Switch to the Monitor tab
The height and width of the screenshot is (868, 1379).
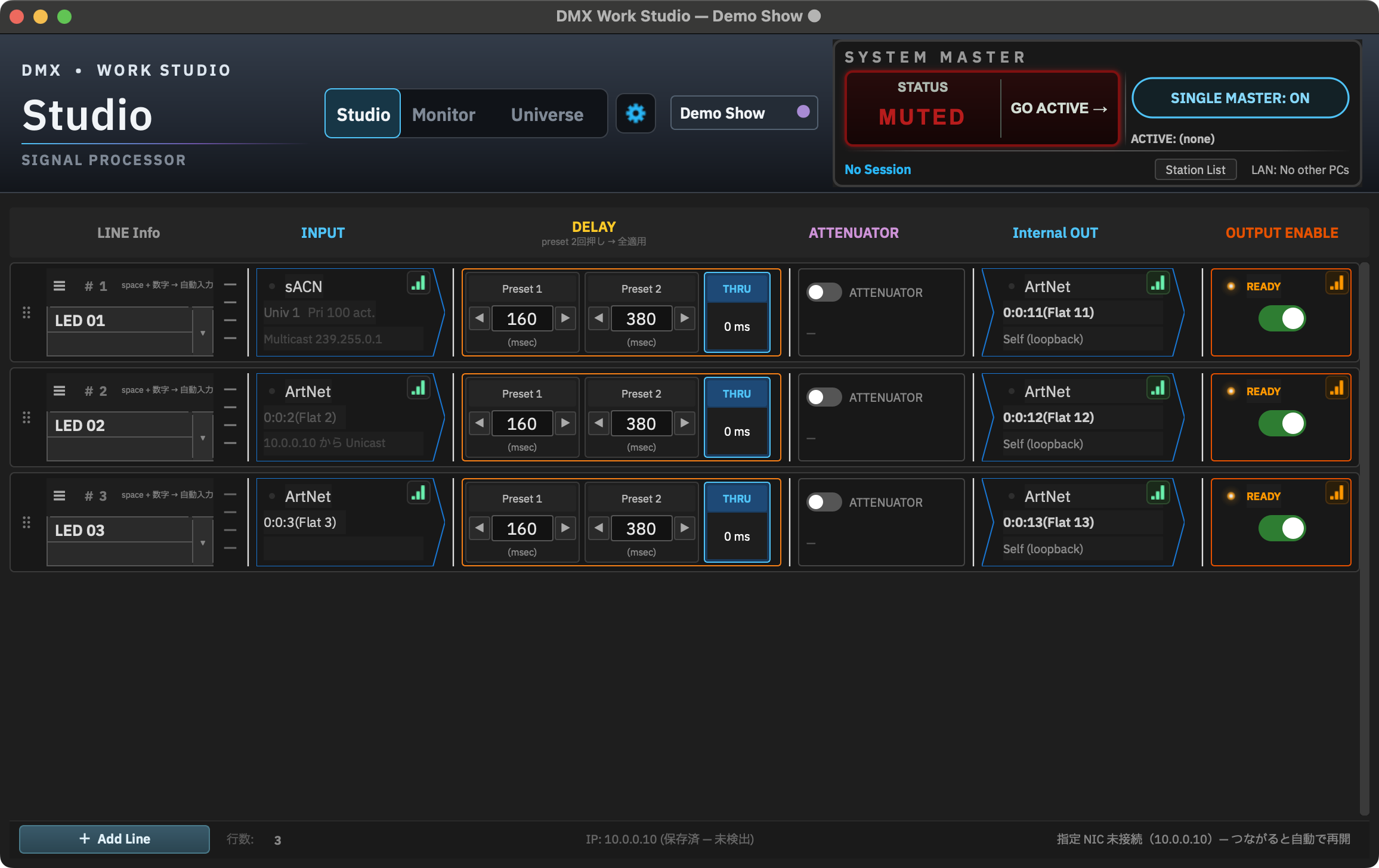443,114
